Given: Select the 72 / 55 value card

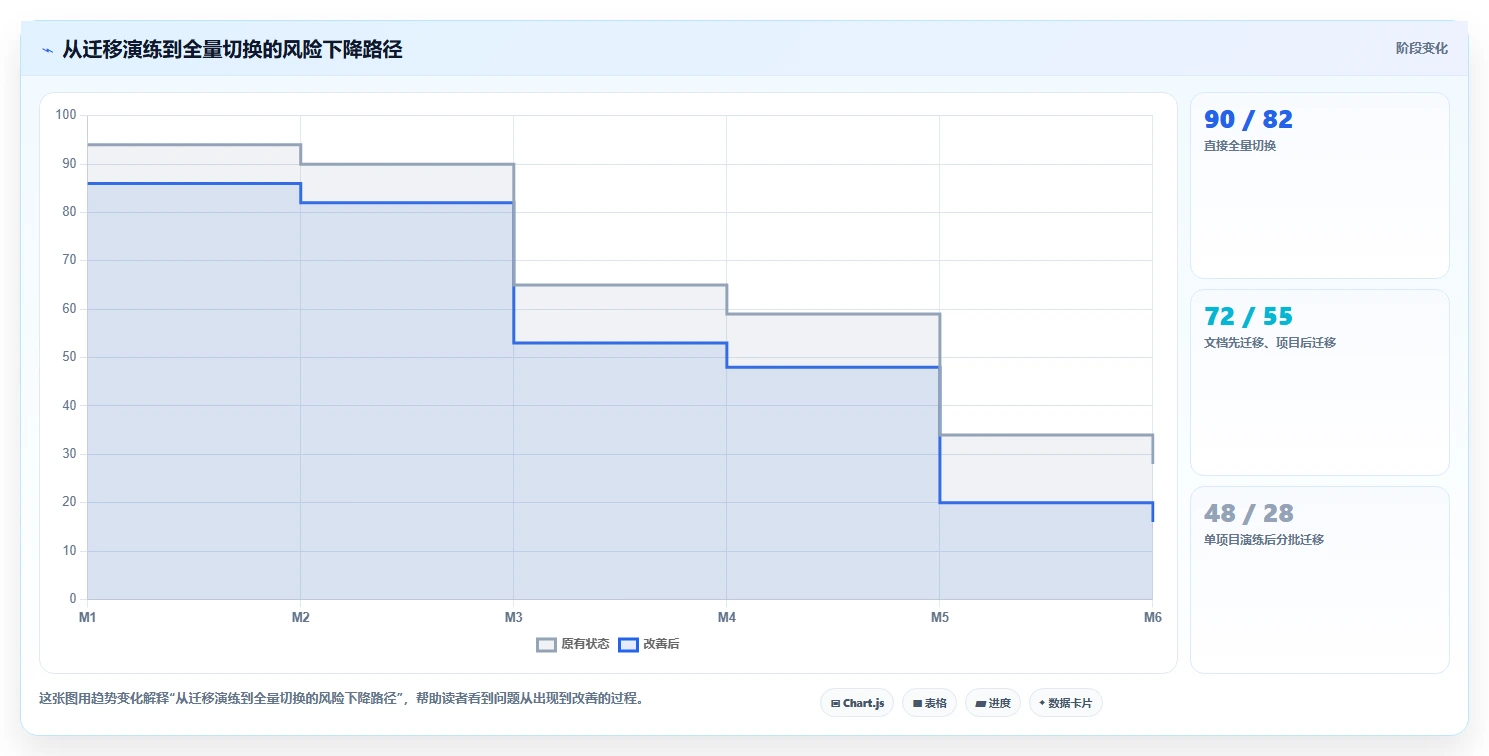Looking at the screenshot, I should coord(1319,382).
